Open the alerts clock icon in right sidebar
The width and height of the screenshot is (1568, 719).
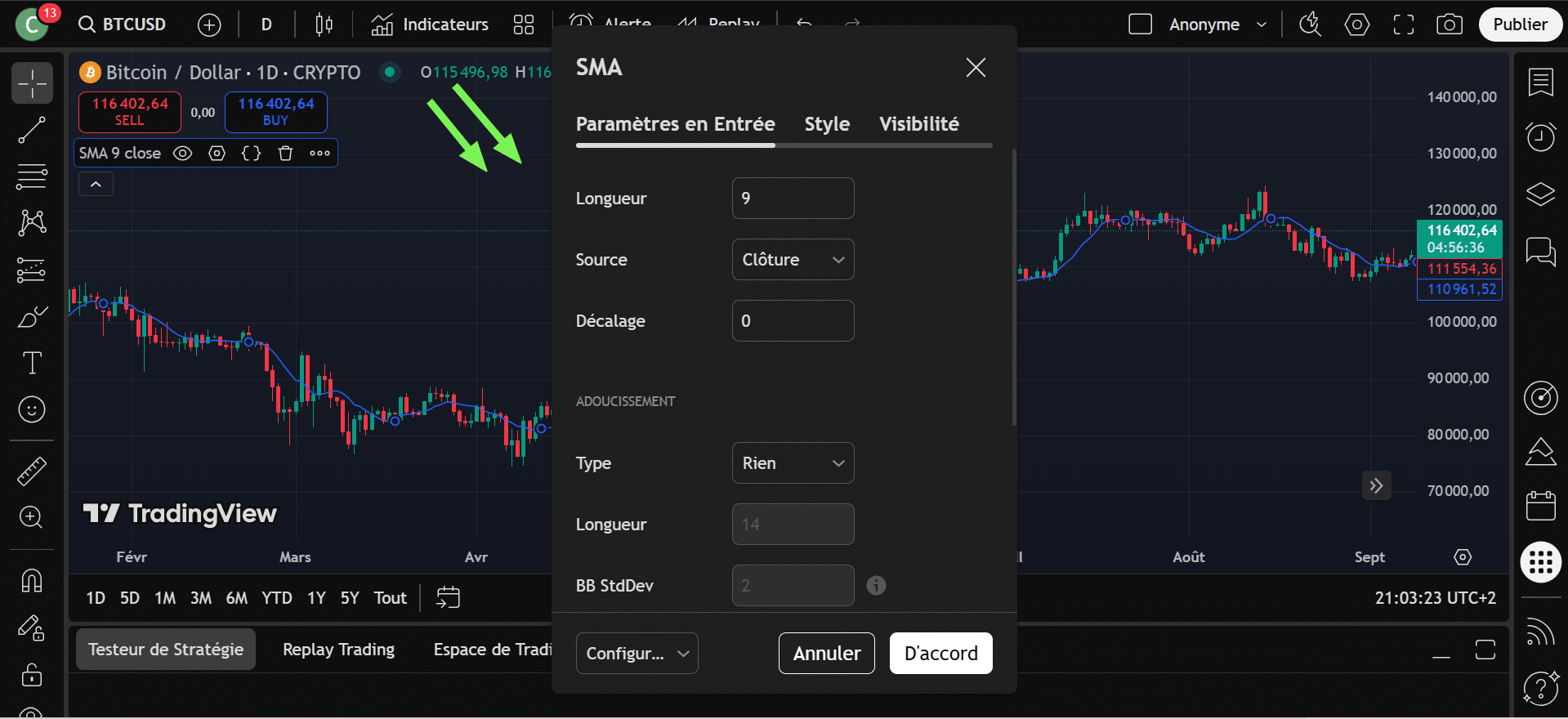(x=1540, y=136)
